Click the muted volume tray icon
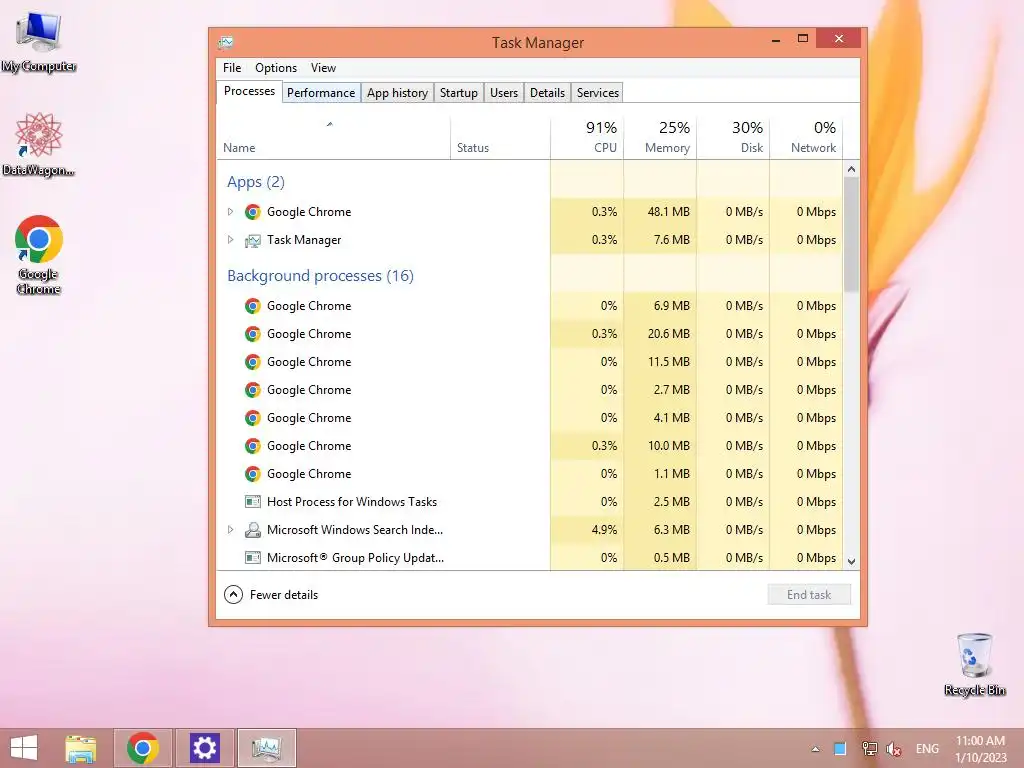This screenshot has width=1024, height=768. (x=894, y=749)
